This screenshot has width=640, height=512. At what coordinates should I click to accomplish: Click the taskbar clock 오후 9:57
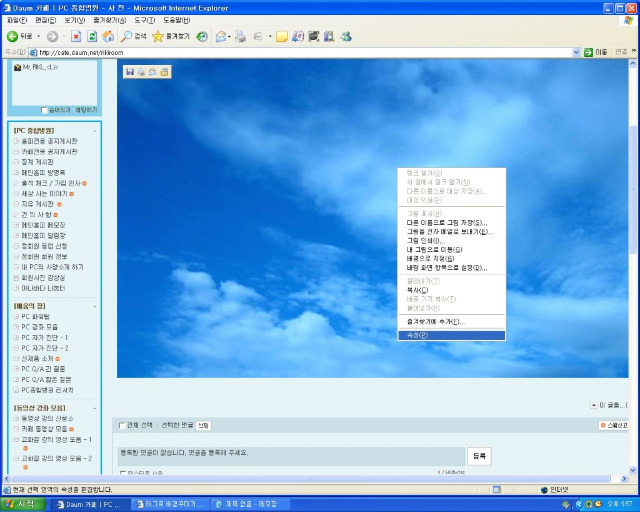(x=620, y=505)
